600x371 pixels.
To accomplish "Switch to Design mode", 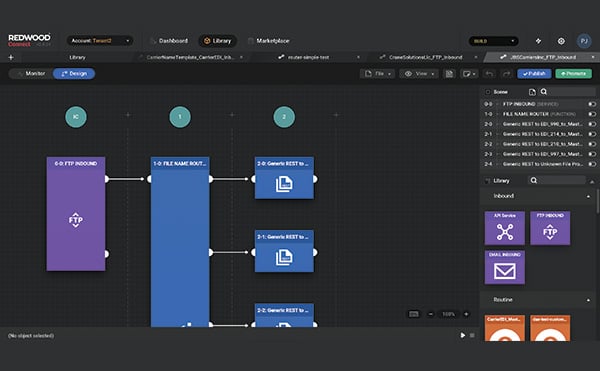I will [x=74, y=73].
